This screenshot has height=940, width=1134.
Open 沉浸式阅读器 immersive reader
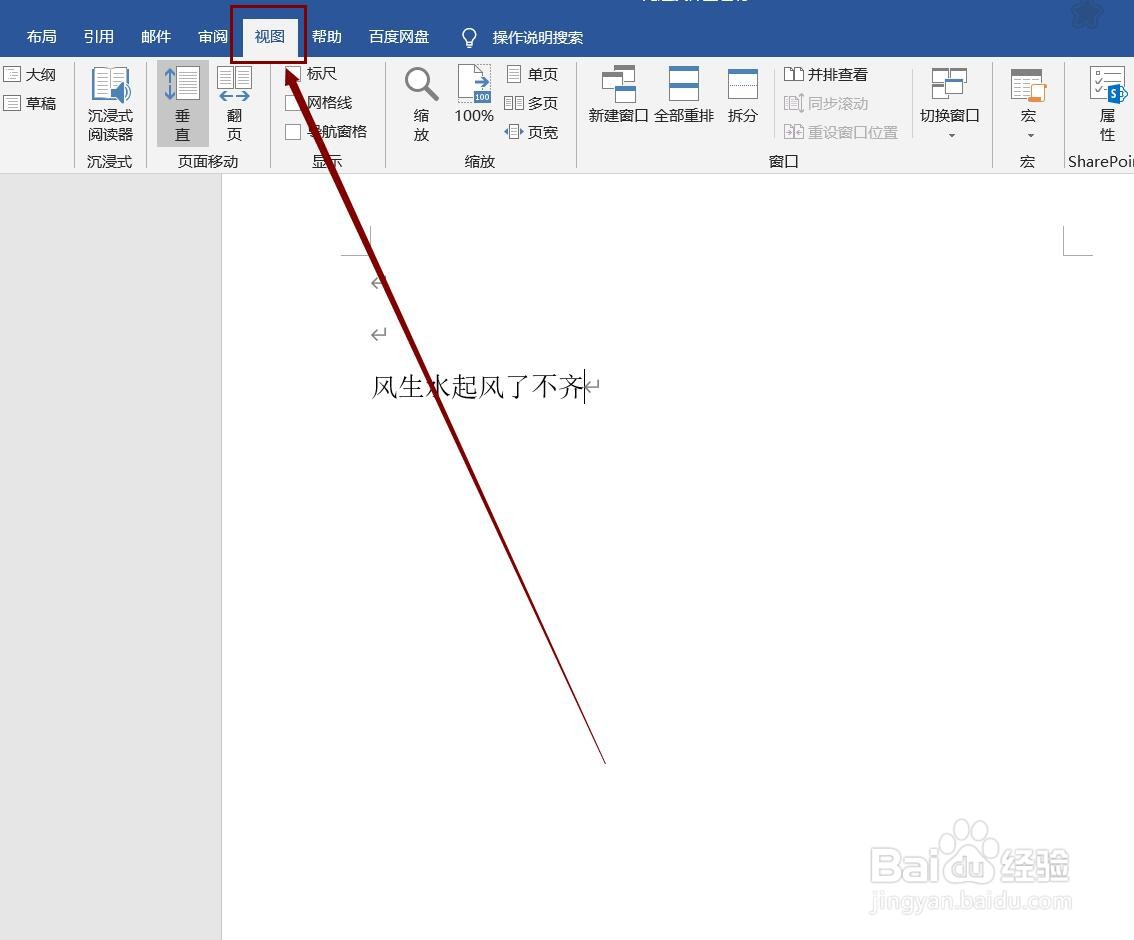click(x=110, y=104)
